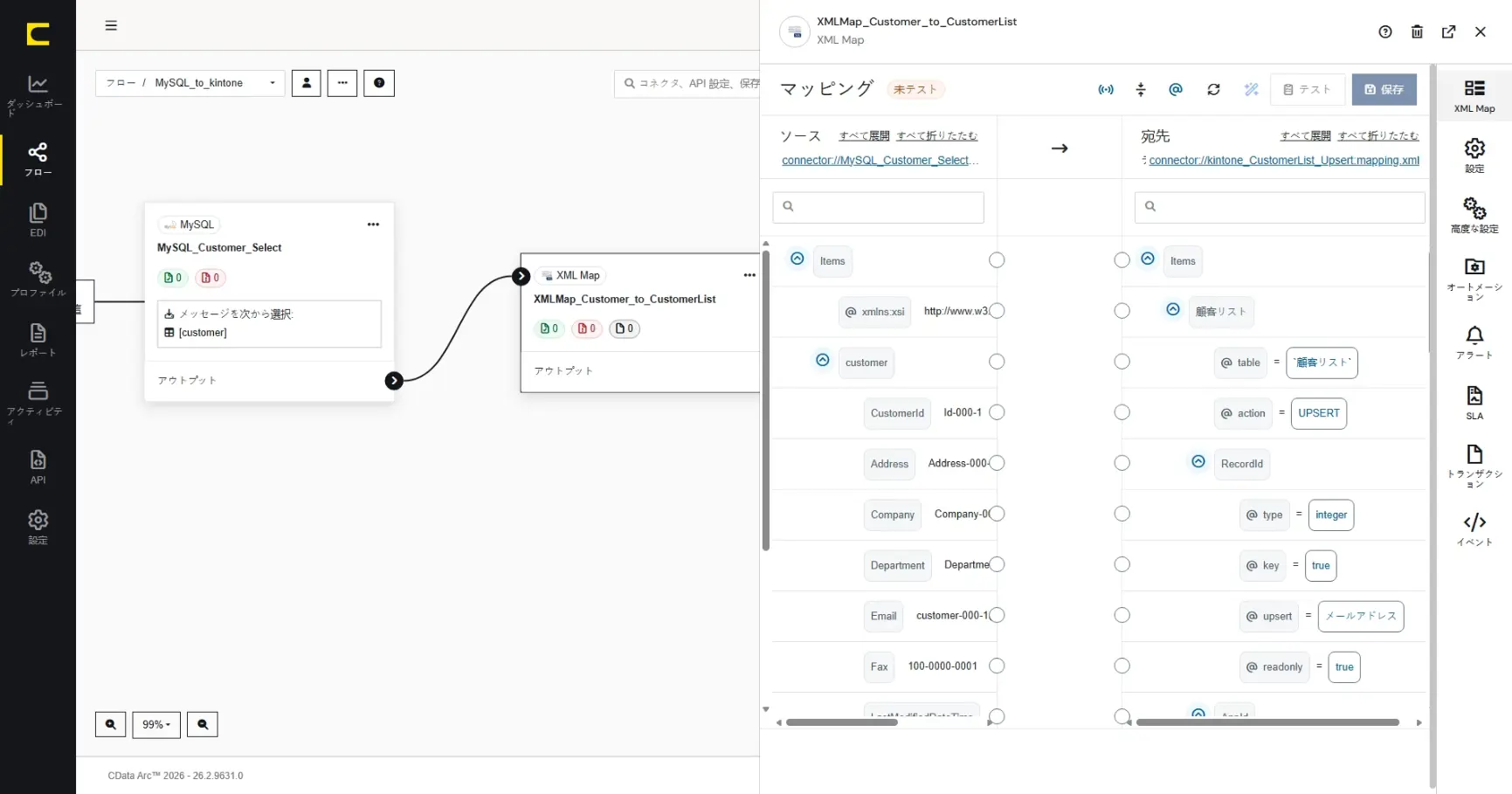1512x794 pixels.
Task: Click the destination search field
Action: click(1280, 207)
